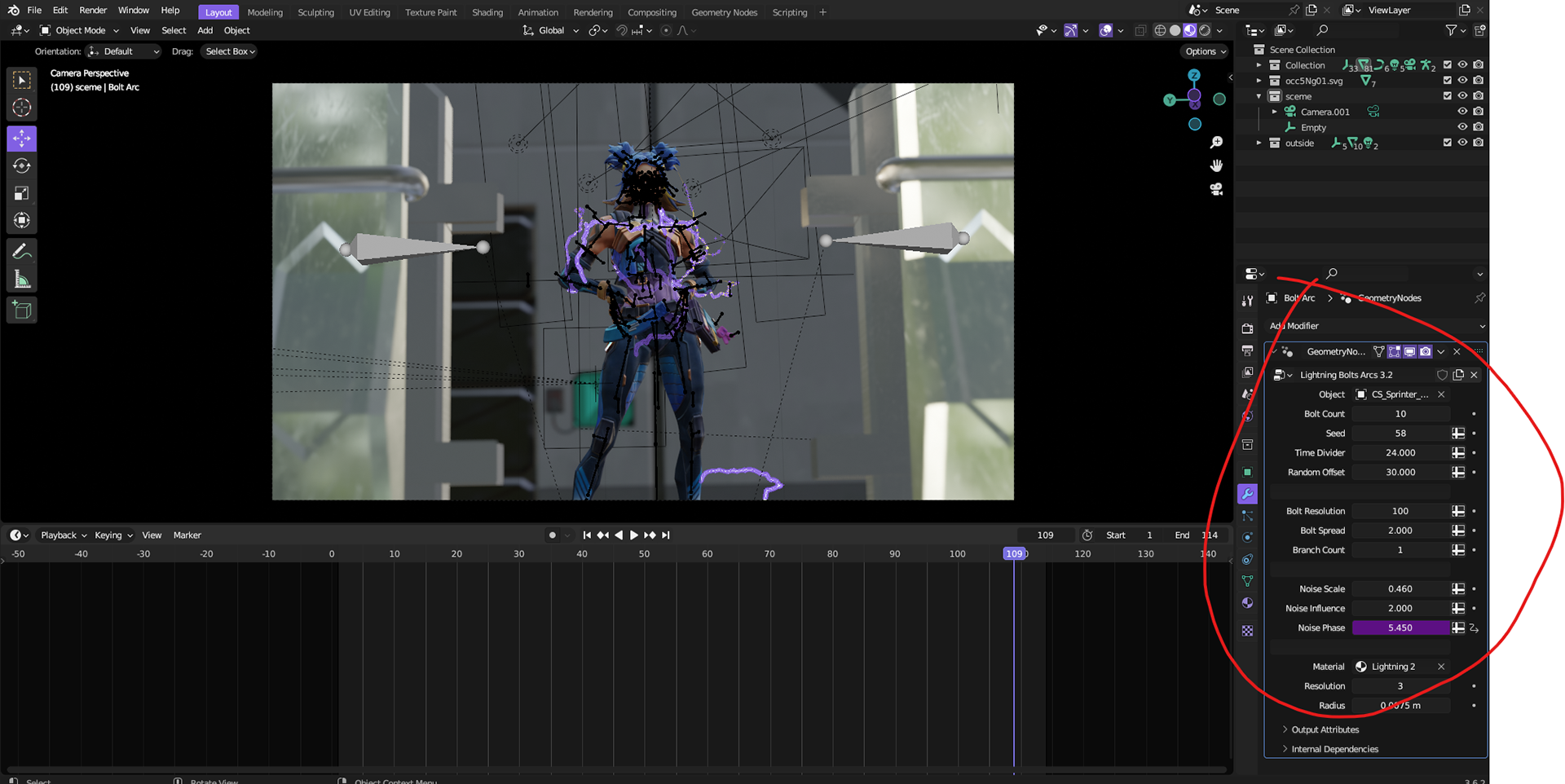This screenshot has height=784, width=1565.
Task: Toggle viewport visibility of Collection
Action: tap(1462, 65)
